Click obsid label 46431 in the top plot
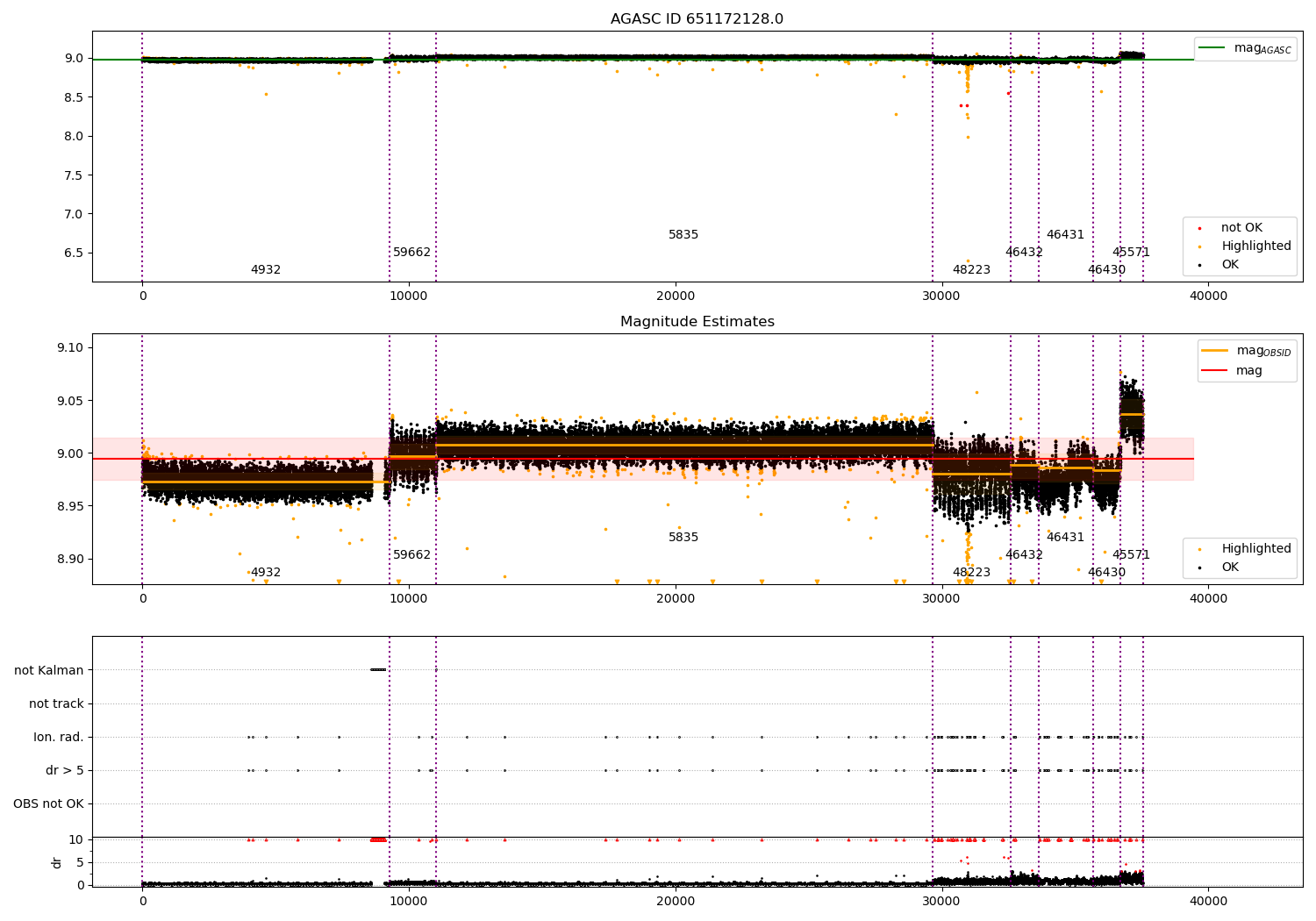1316x921 pixels. coord(1065,235)
